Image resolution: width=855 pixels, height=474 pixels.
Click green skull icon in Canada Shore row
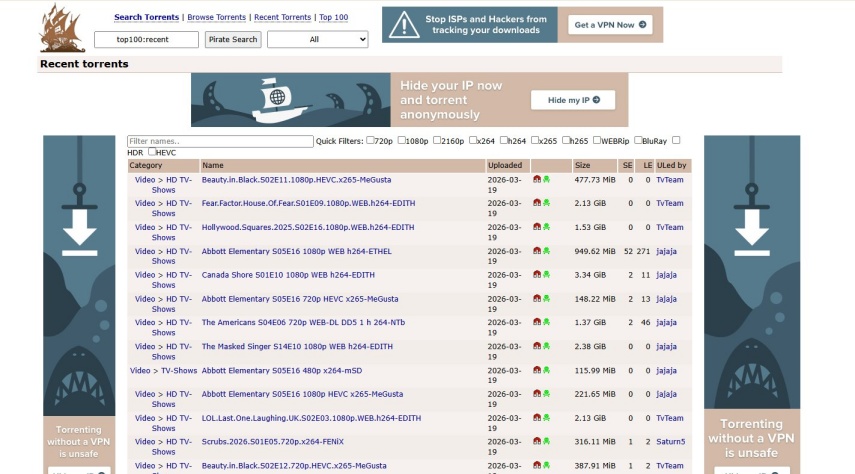pos(546,274)
